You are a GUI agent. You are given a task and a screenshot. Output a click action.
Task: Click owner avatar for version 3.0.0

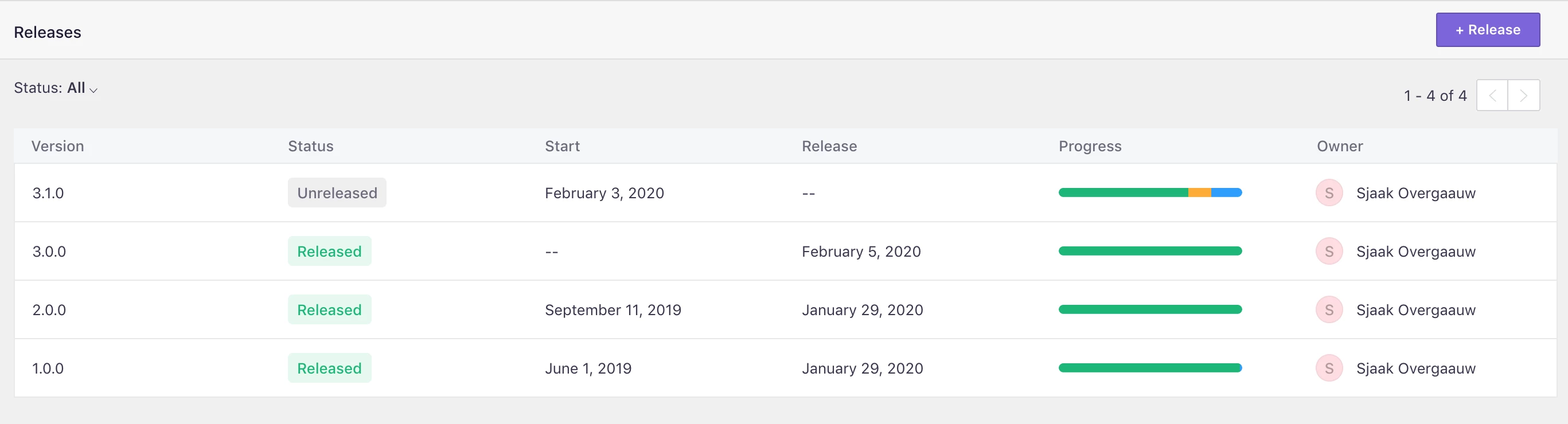tap(1329, 251)
